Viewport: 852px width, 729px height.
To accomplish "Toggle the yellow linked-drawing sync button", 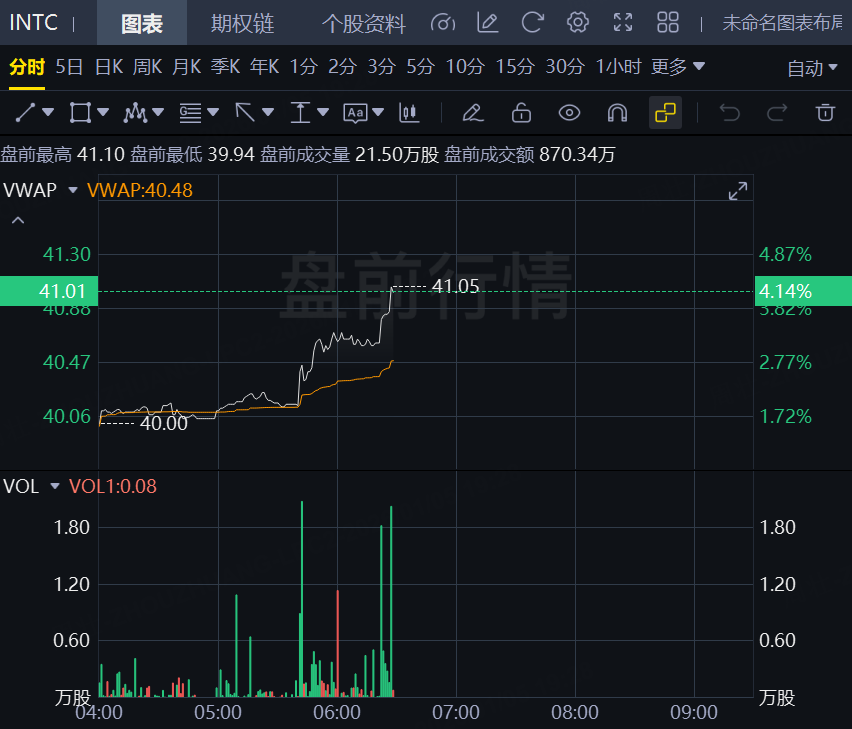I will (x=665, y=112).
